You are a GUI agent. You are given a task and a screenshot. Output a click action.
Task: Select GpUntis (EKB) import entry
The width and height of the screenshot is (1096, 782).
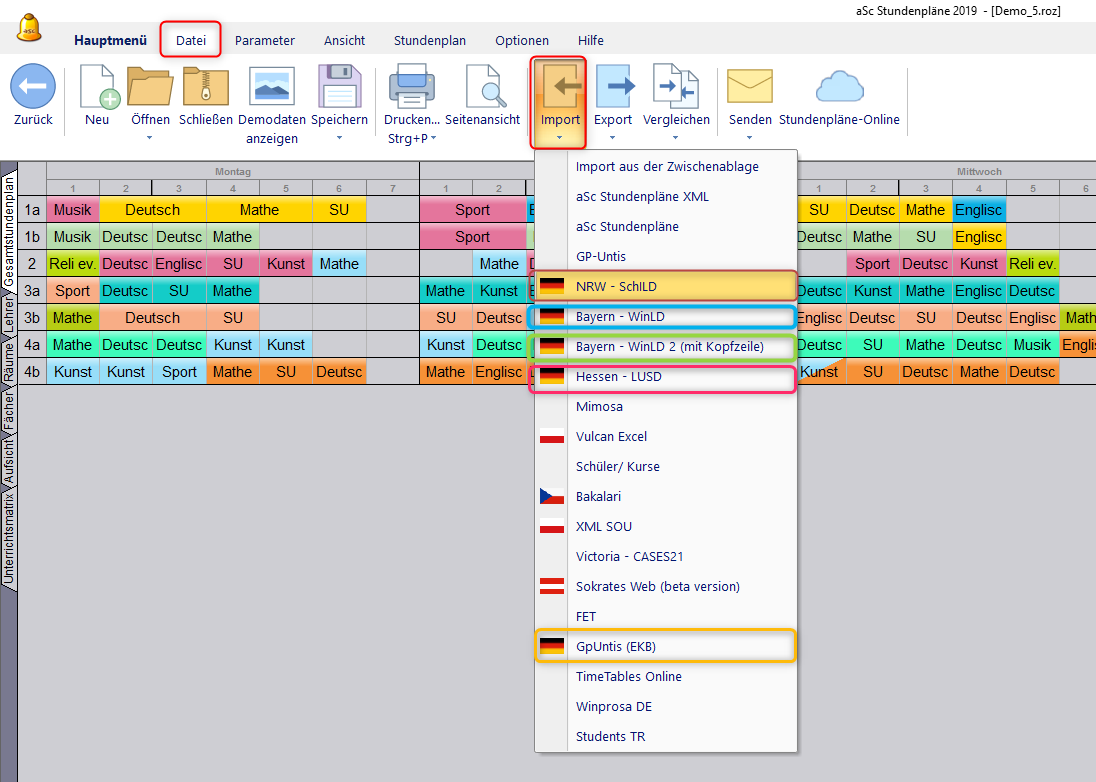(x=666, y=646)
